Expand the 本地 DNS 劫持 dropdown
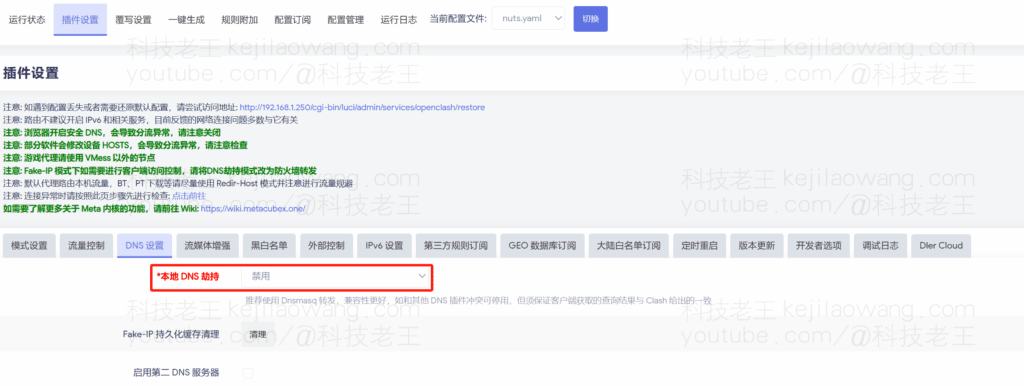This screenshot has height=386, width=1024. 337,277
